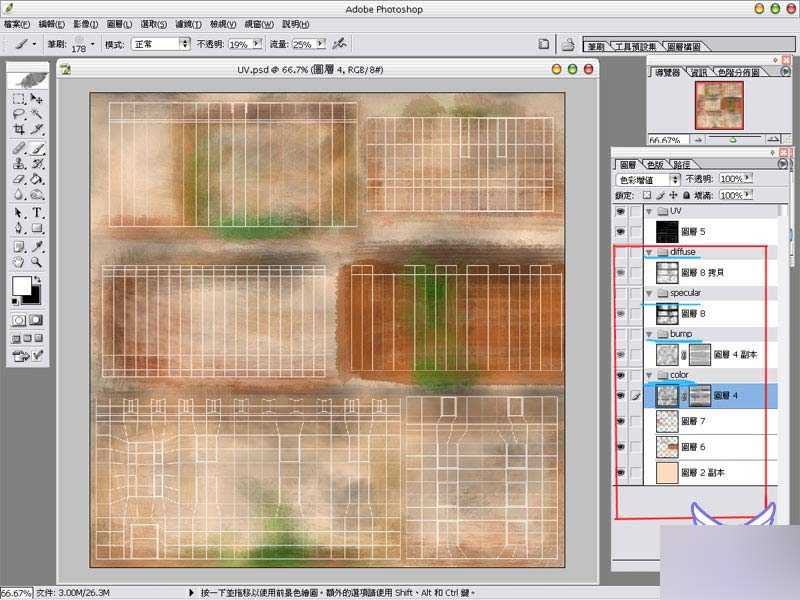Open the 影像 (Image) menu

(x=86, y=24)
